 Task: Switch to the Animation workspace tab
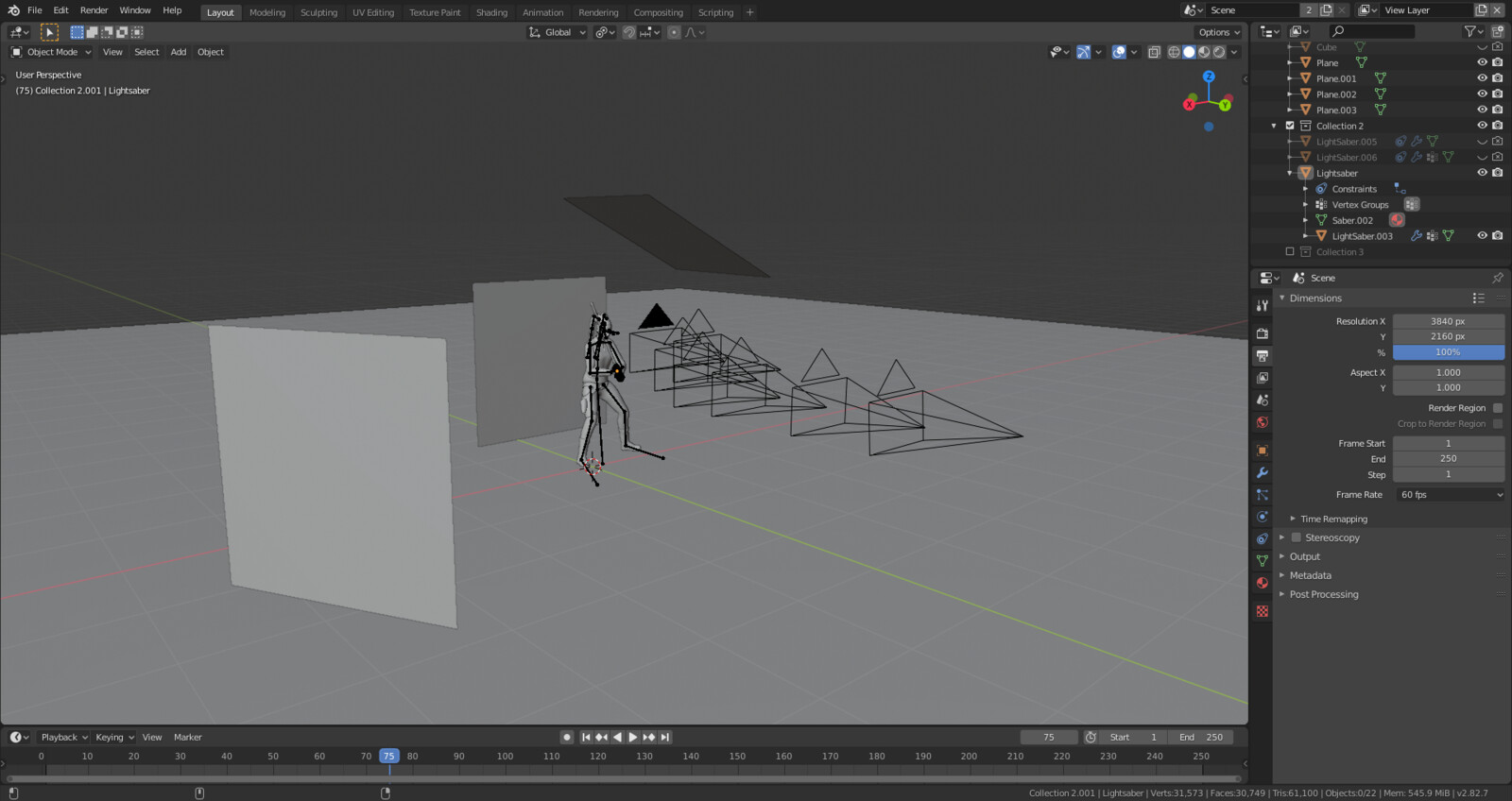(x=542, y=12)
